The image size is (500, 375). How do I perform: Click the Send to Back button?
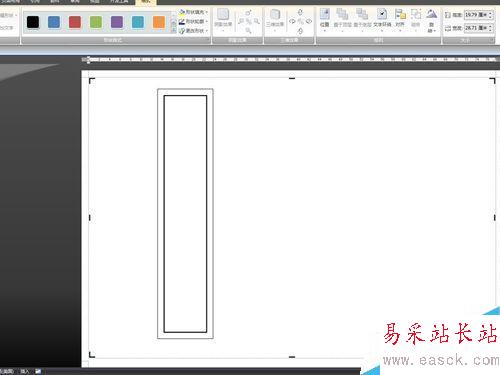(x=362, y=19)
